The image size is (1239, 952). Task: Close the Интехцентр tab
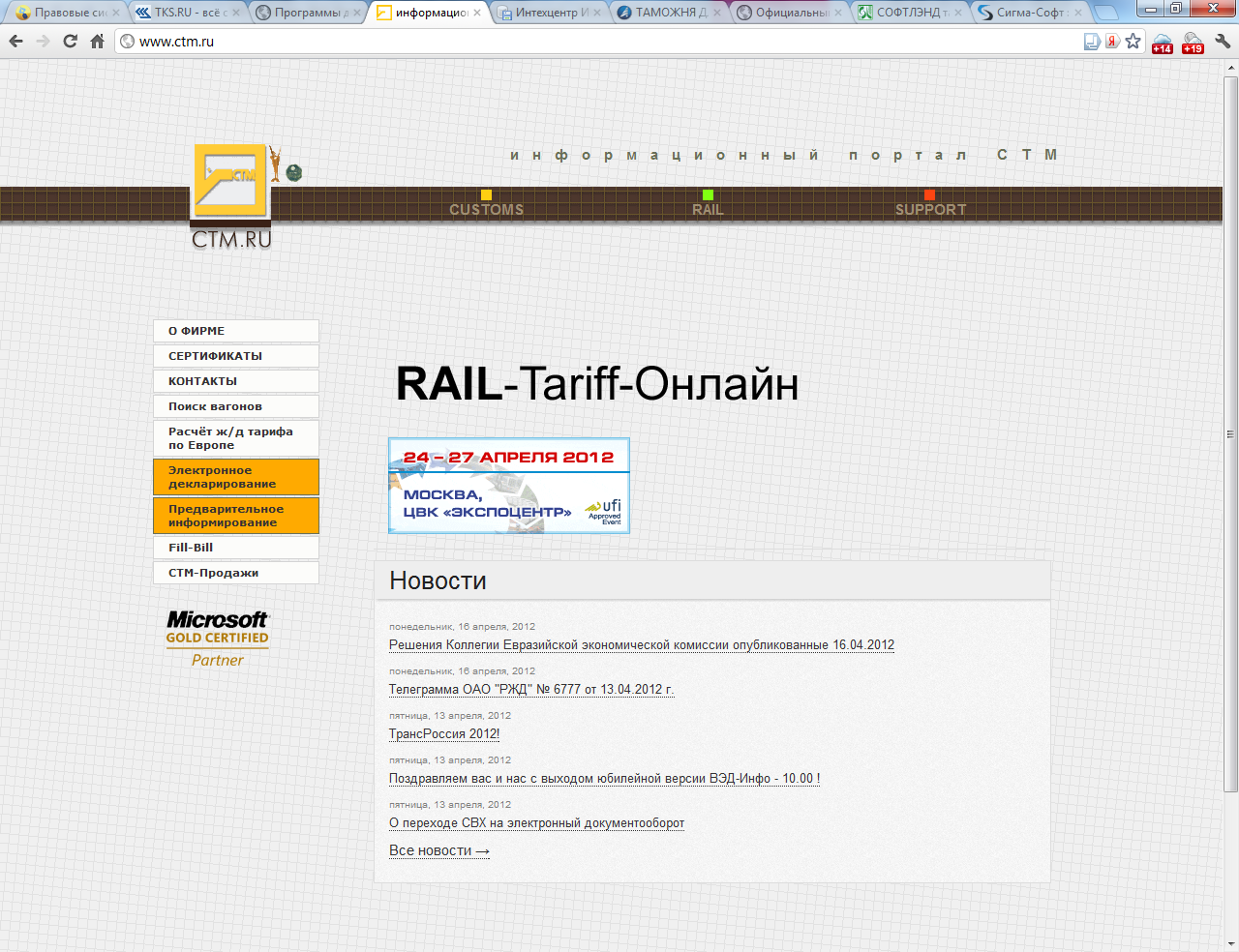[x=597, y=13]
